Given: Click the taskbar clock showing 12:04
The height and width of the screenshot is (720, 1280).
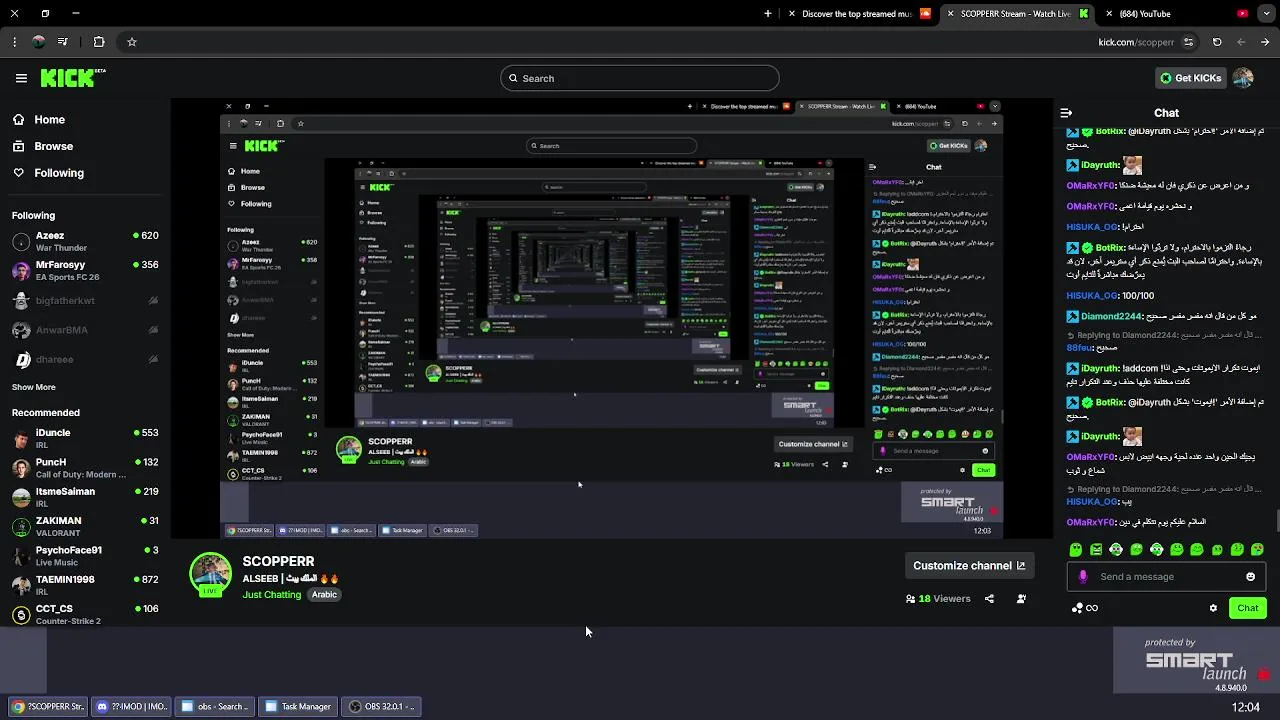Looking at the screenshot, I should (1246, 707).
